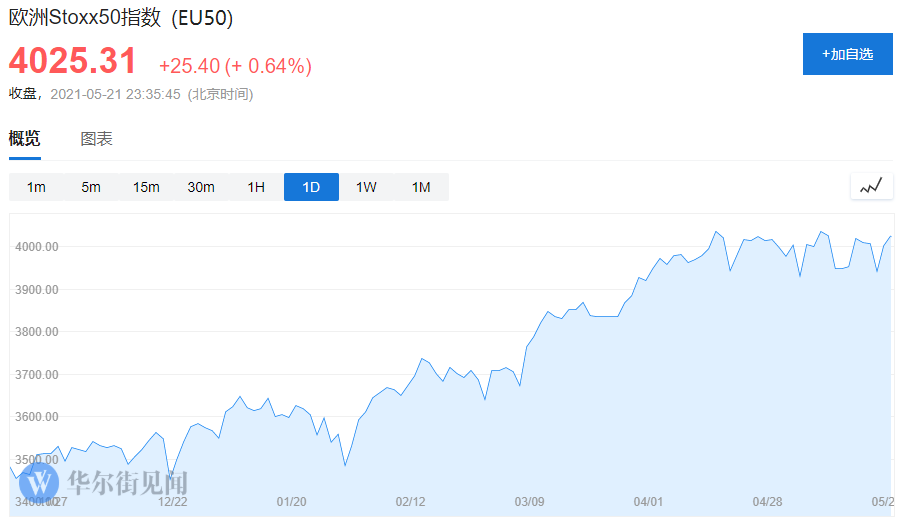Switch chart to 15m interval
The width and height of the screenshot is (901, 523).
[x=146, y=187]
